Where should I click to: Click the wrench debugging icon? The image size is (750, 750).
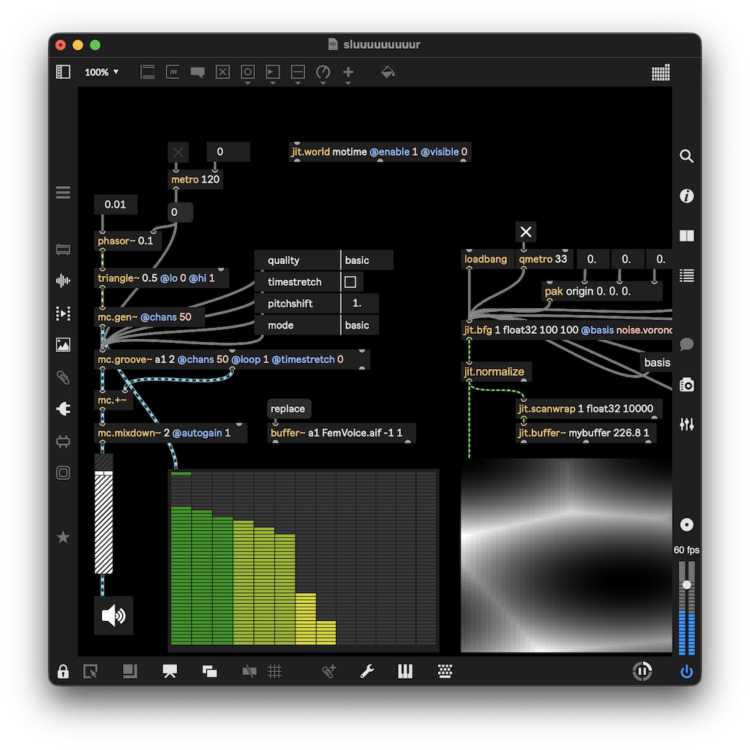pyautogui.click(x=367, y=672)
